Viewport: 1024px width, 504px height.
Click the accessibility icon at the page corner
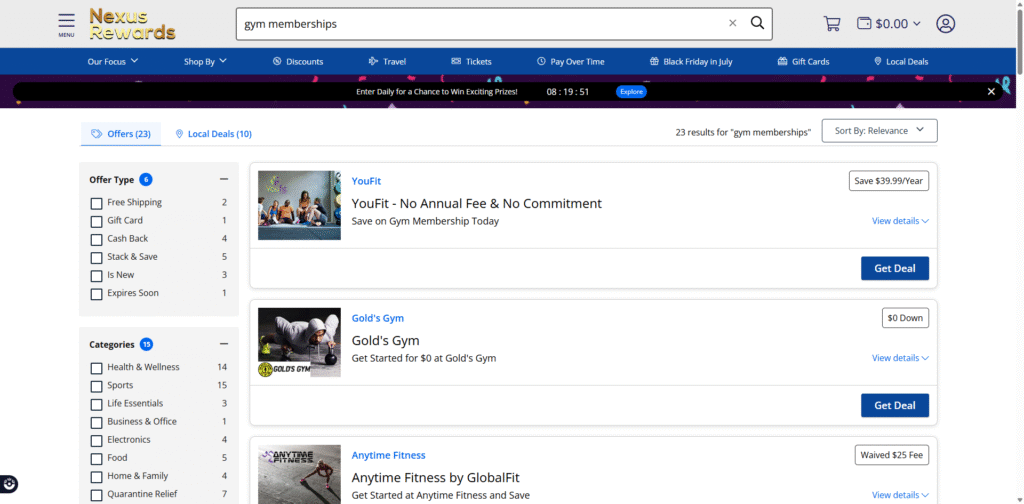pyautogui.click(x=9, y=484)
